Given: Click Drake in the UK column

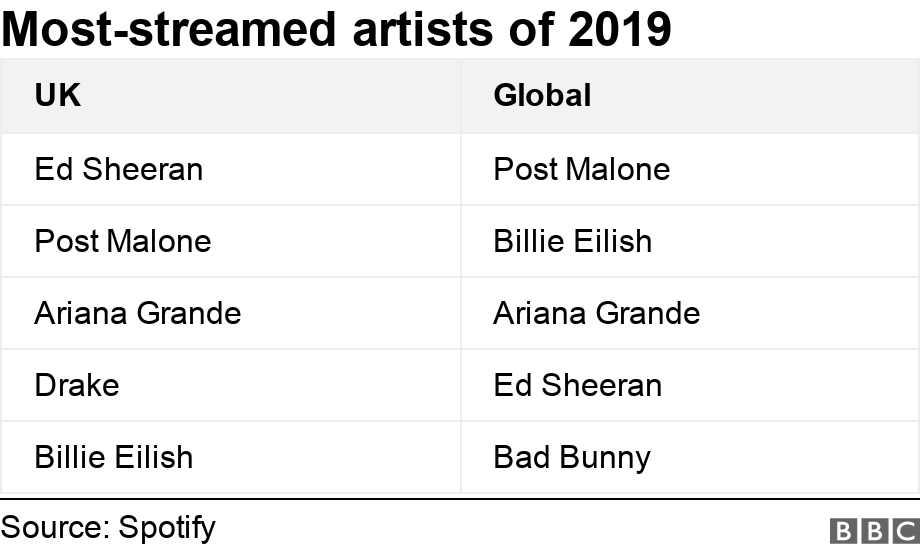Looking at the screenshot, I should (77, 385).
